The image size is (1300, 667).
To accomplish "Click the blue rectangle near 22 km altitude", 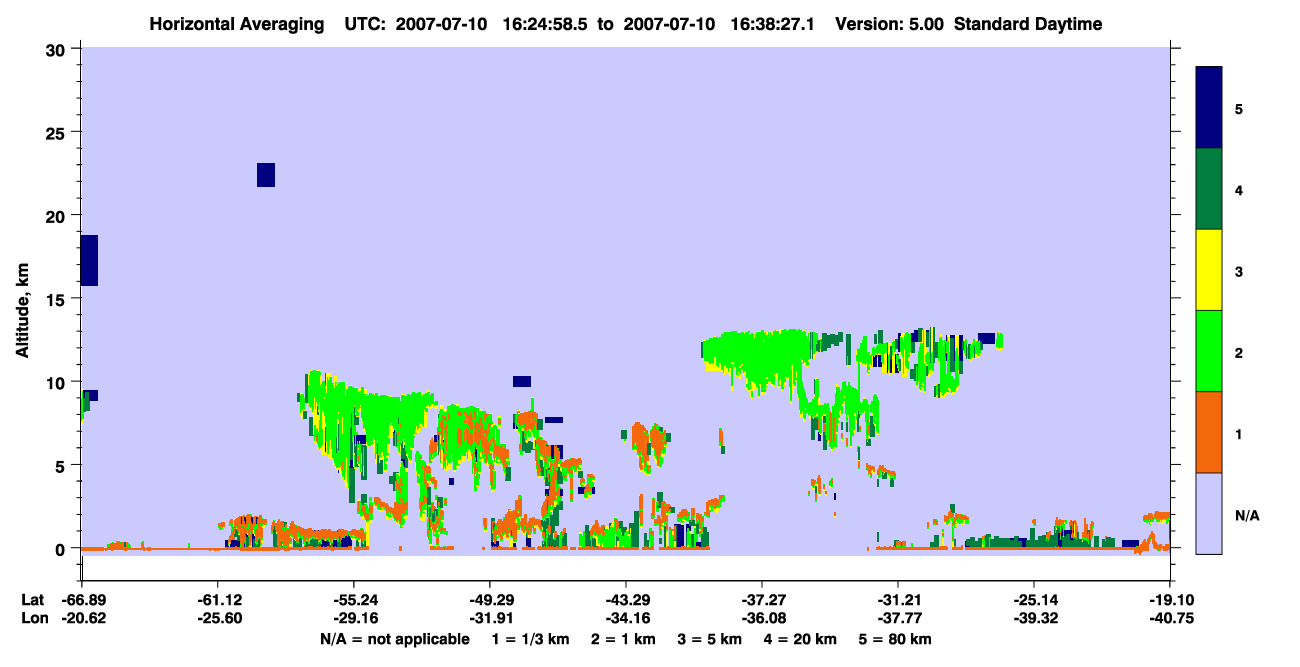I will tap(266, 175).
